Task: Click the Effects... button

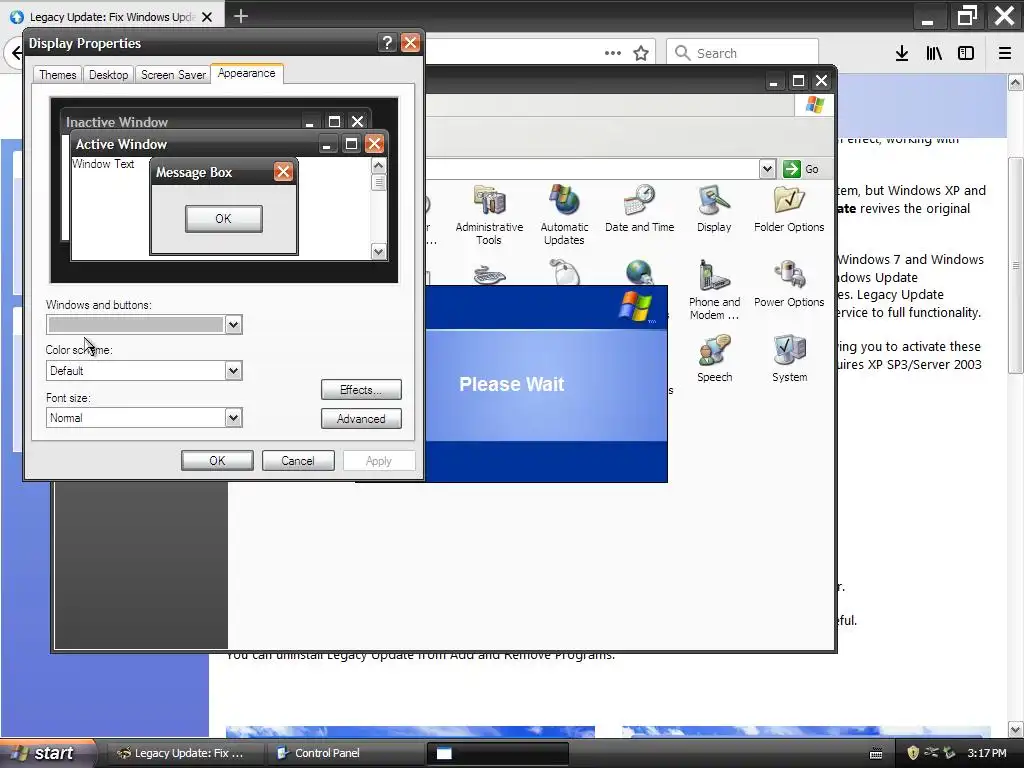Action: (x=361, y=390)
